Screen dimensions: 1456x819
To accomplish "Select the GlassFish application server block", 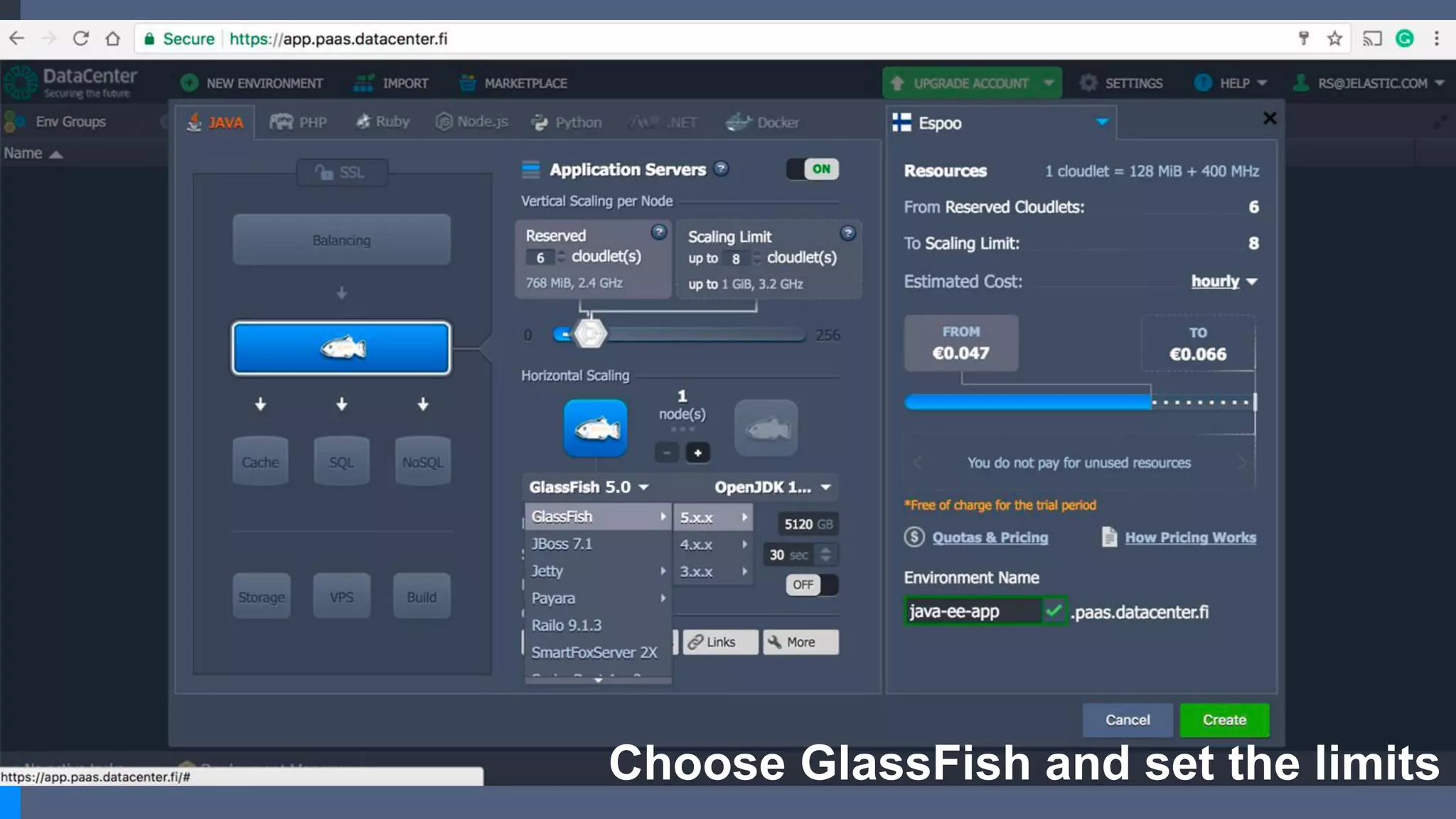I will pos(341,348).
